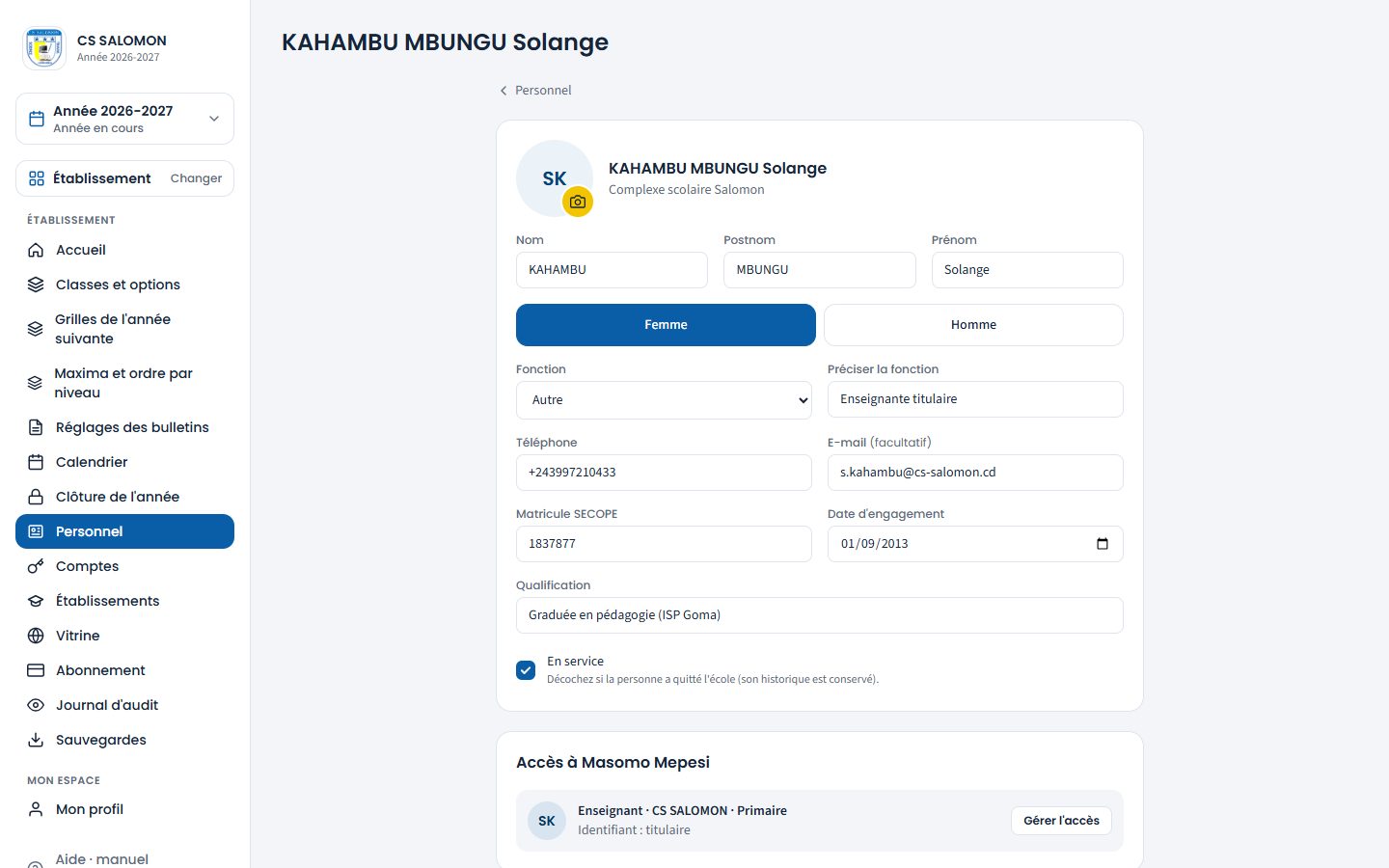Click the 'Complexe scolaire Salomon' subtitle
Image resolution: width=1389 pixels, height=868 pixels.
pos(687,190)
